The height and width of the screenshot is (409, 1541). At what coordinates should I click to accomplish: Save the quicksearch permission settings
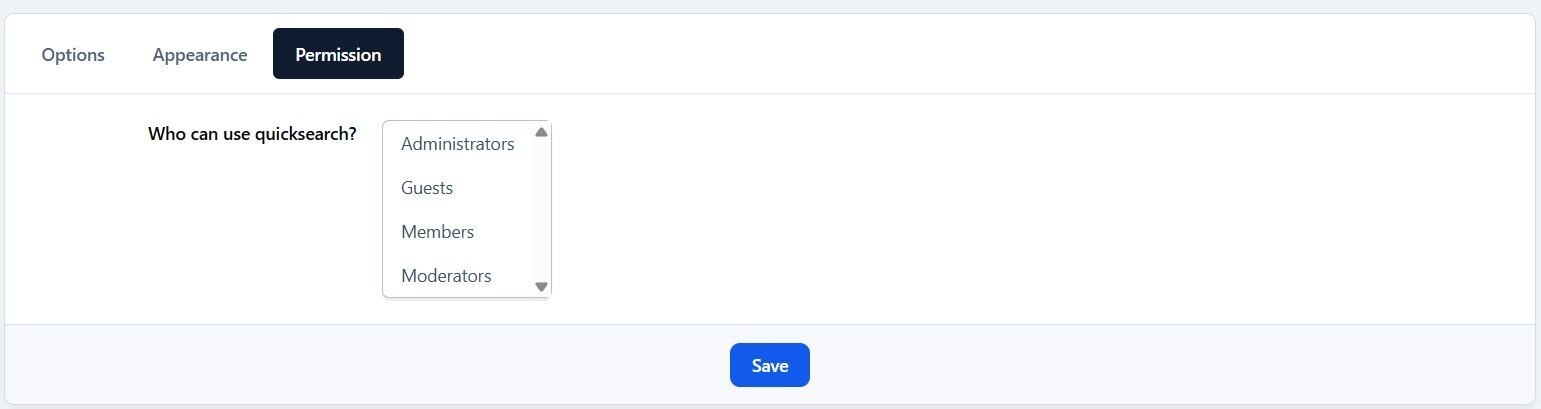coord(769,365)
